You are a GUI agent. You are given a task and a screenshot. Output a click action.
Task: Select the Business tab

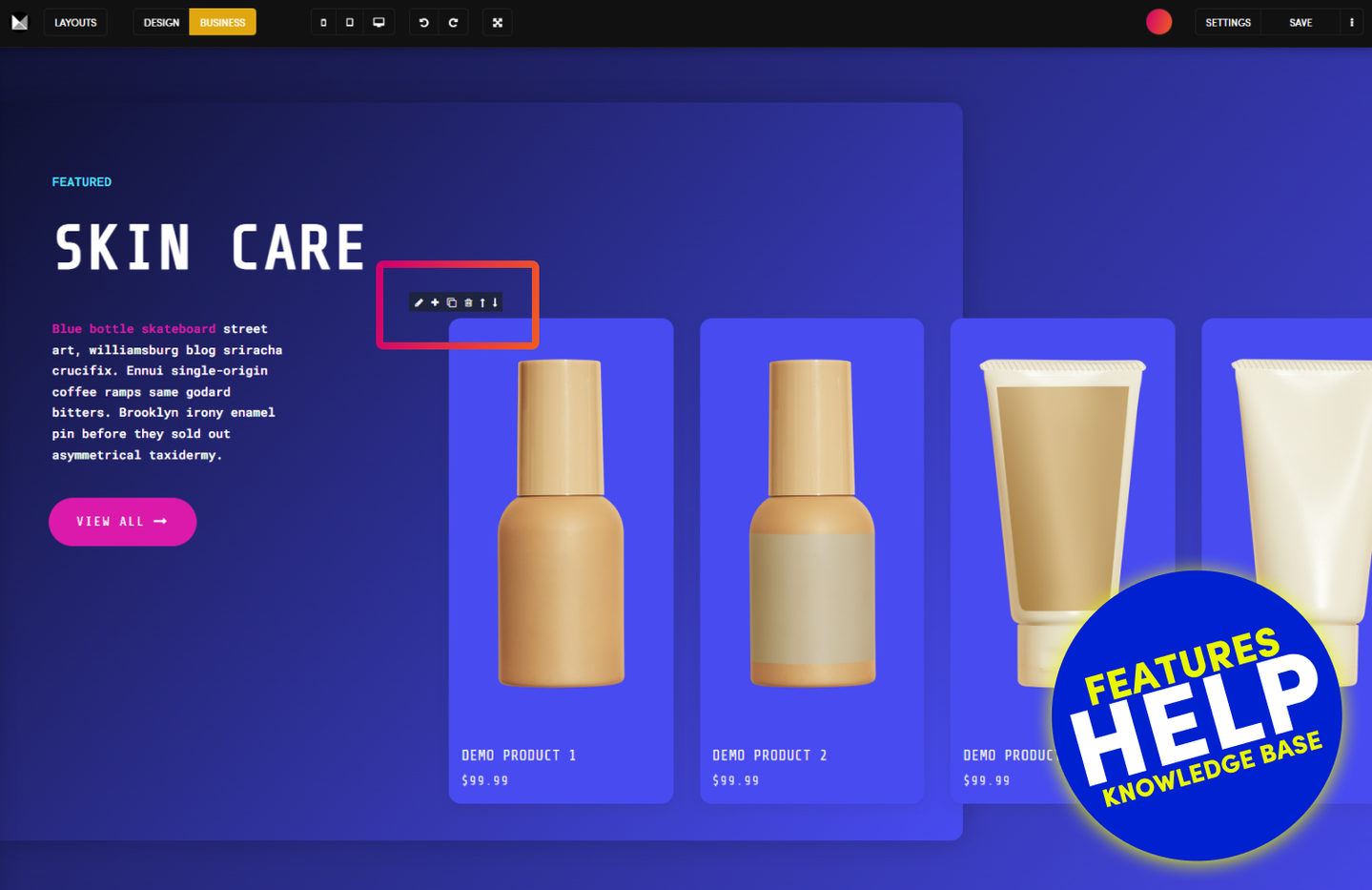click(222, 22)
